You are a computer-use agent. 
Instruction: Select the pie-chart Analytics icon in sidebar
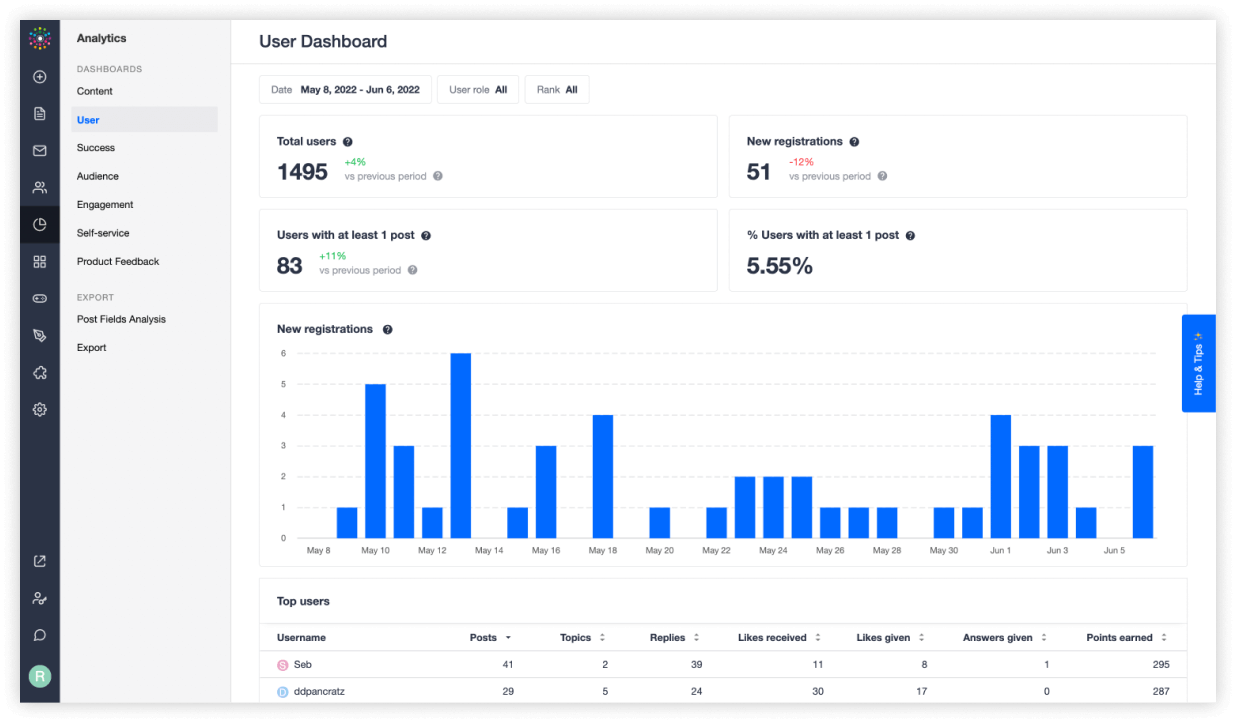pyautogui.click(x=40, y=224)
